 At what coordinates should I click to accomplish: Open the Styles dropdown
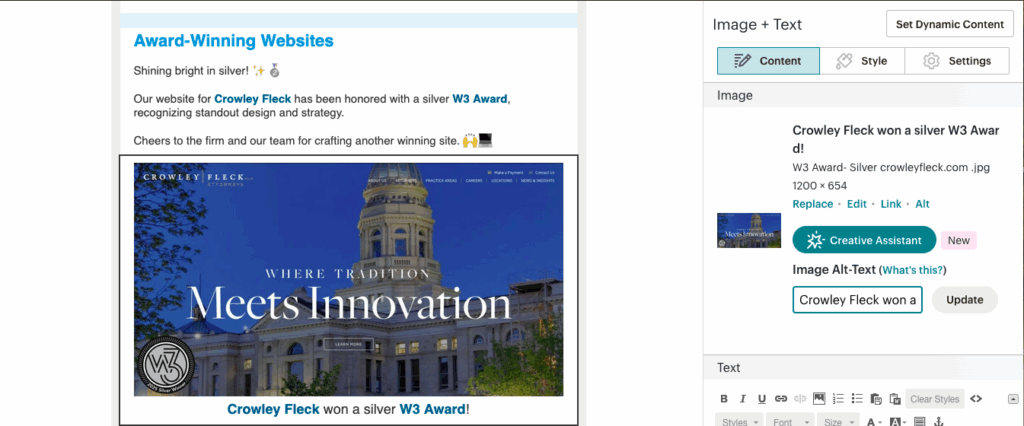(x=739, y=421)
